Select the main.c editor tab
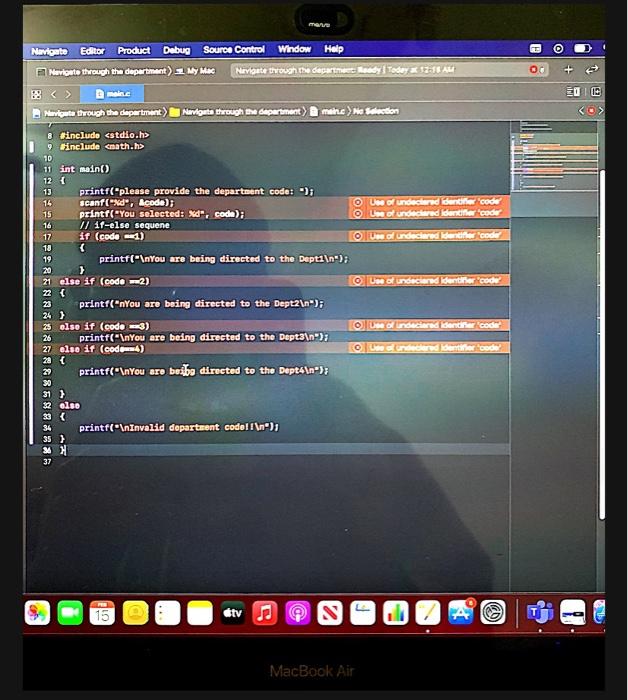Screen dimensions: 628x700 click(112, 94)
